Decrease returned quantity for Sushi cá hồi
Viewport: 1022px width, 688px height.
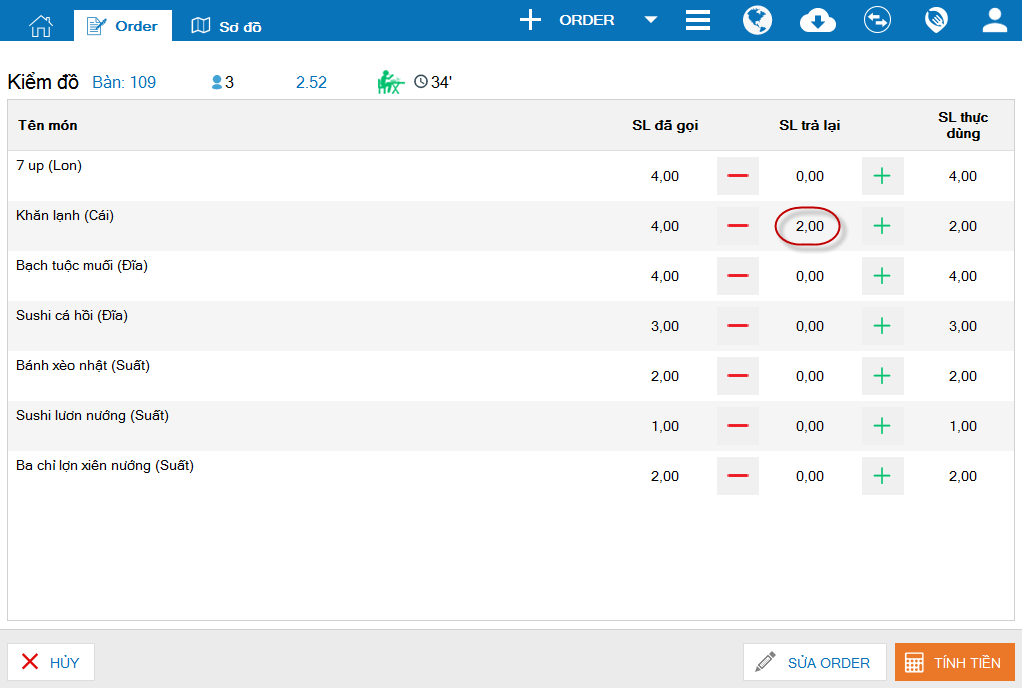click(x=738, y=326)
